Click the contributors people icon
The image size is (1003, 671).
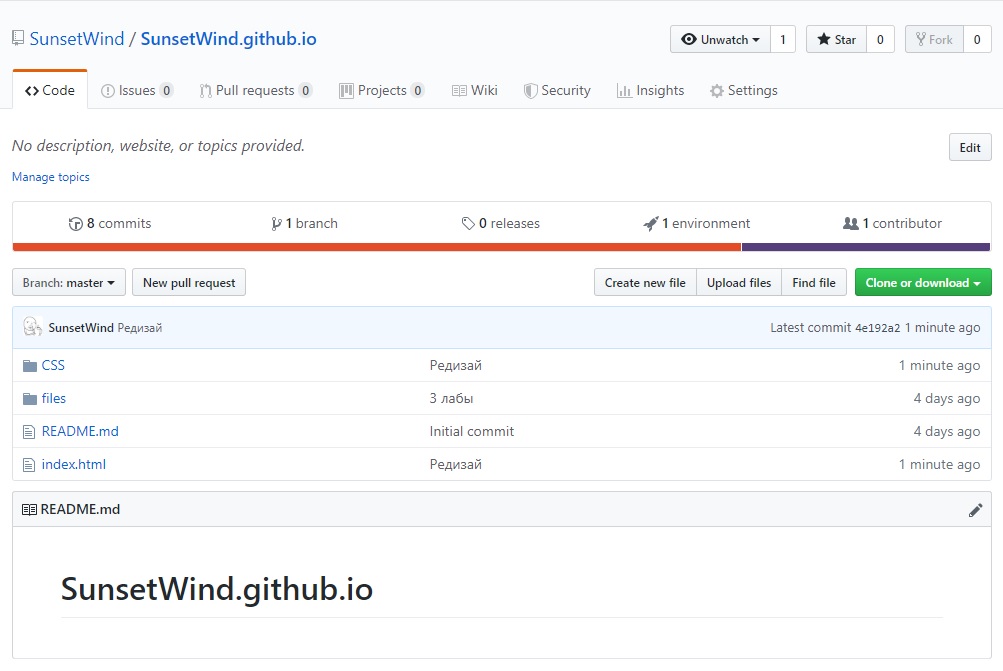[x=851, y=224]
